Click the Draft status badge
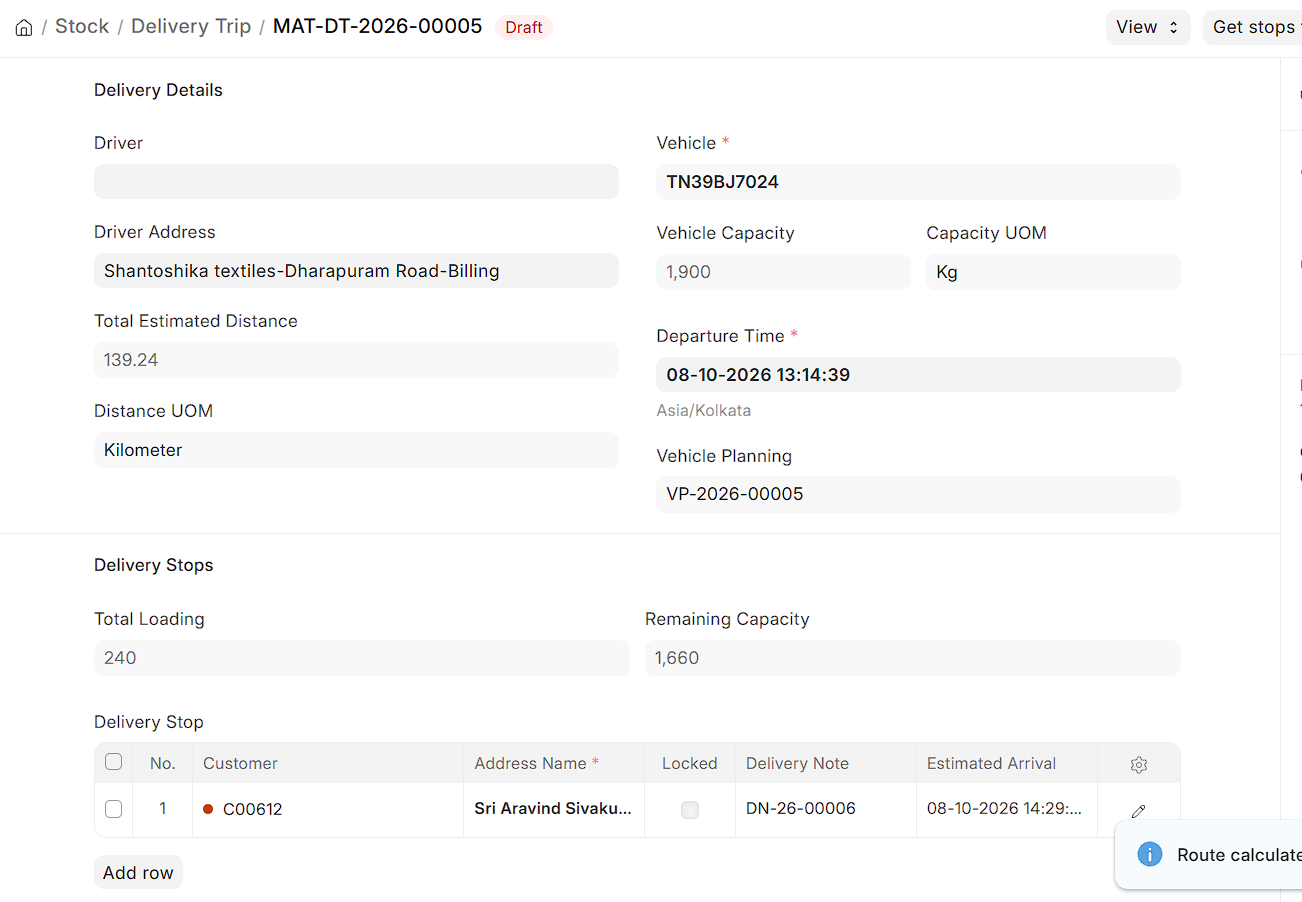 pyautogui.click(x=524, y=27)
